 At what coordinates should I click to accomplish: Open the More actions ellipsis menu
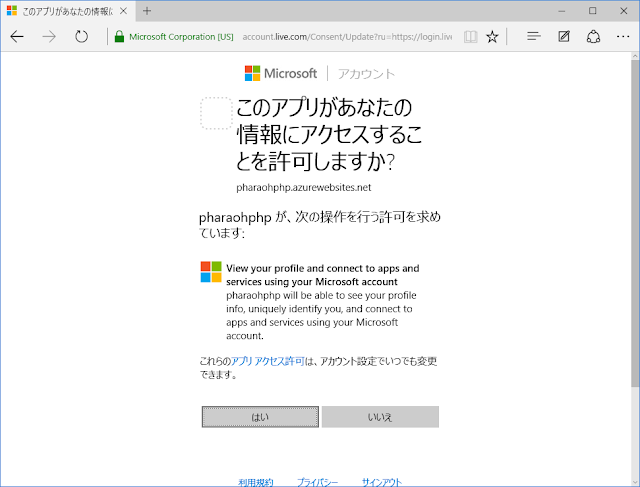coord(623,37)
